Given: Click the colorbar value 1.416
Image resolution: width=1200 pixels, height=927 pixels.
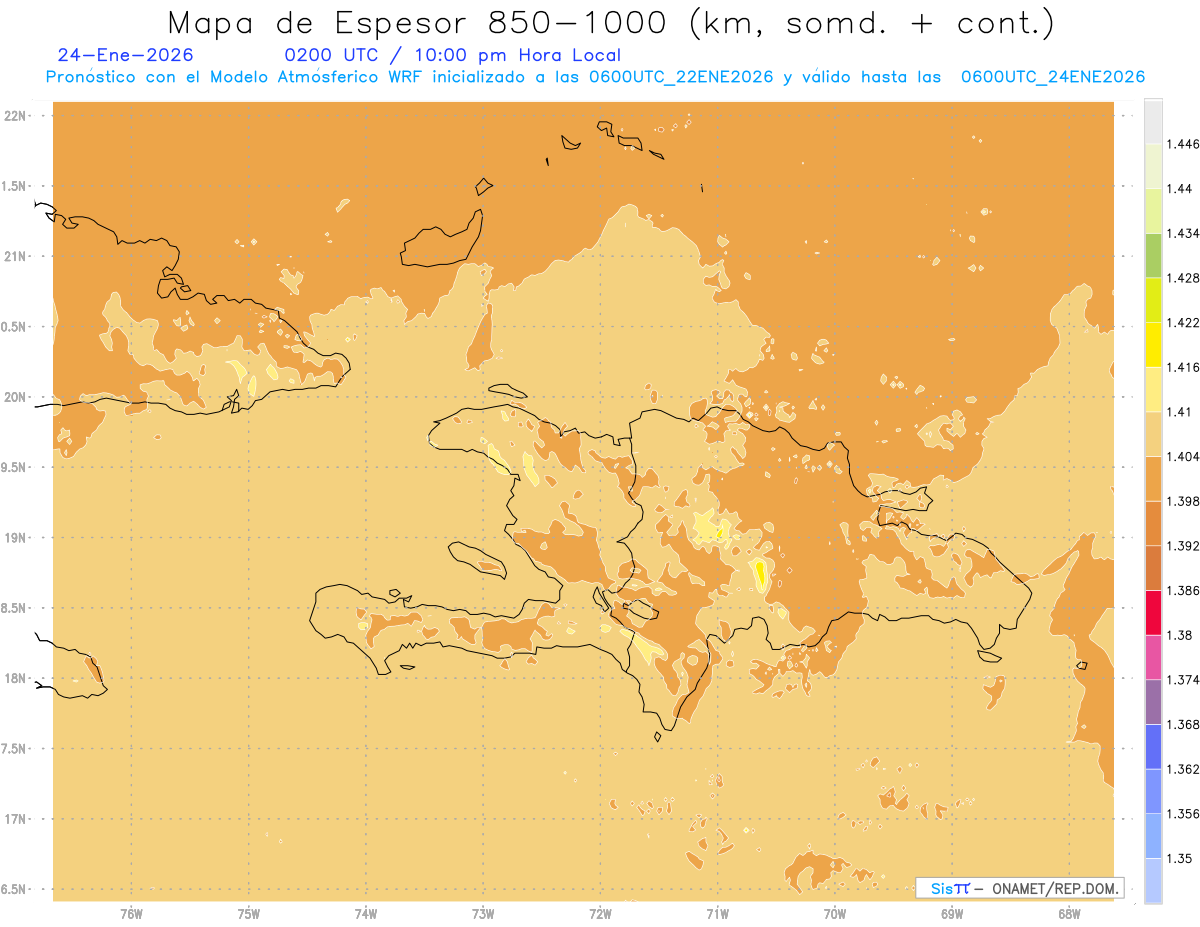Looking at the screenshot, I should point(1184,367).
